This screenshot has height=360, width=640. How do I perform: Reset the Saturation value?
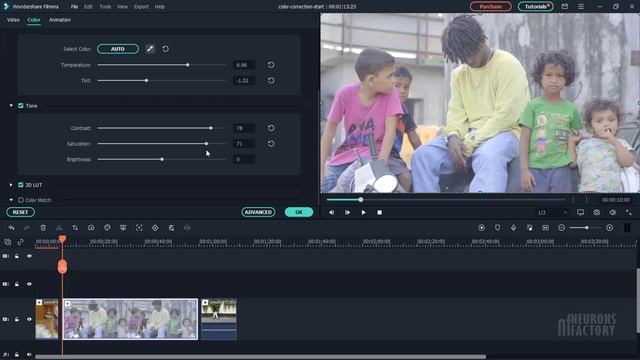coord(271,144)
